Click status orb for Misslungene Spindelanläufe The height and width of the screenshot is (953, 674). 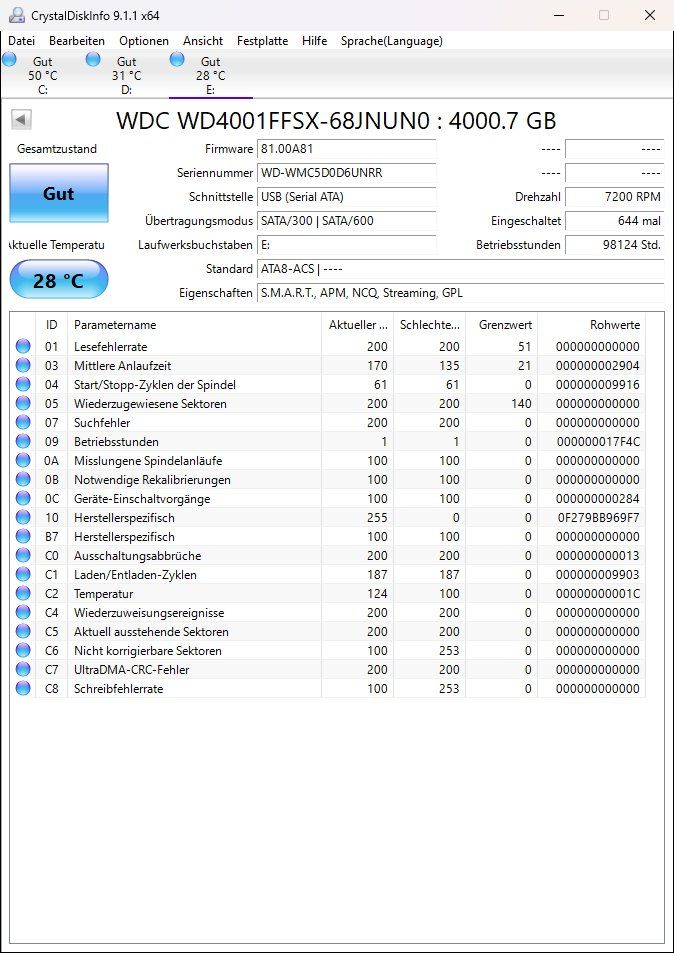click(x=22, y=461)
